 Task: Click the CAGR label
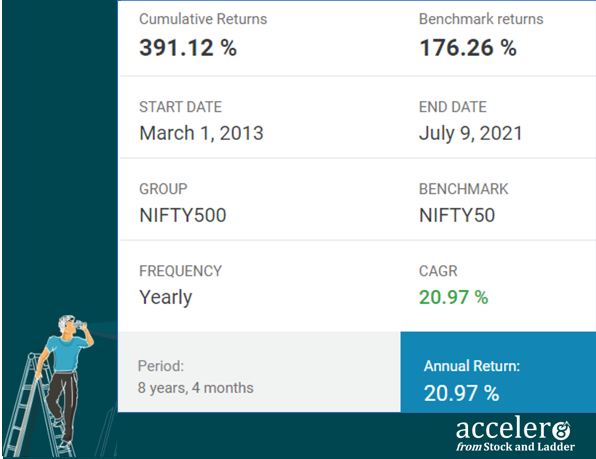coord(438,271)
